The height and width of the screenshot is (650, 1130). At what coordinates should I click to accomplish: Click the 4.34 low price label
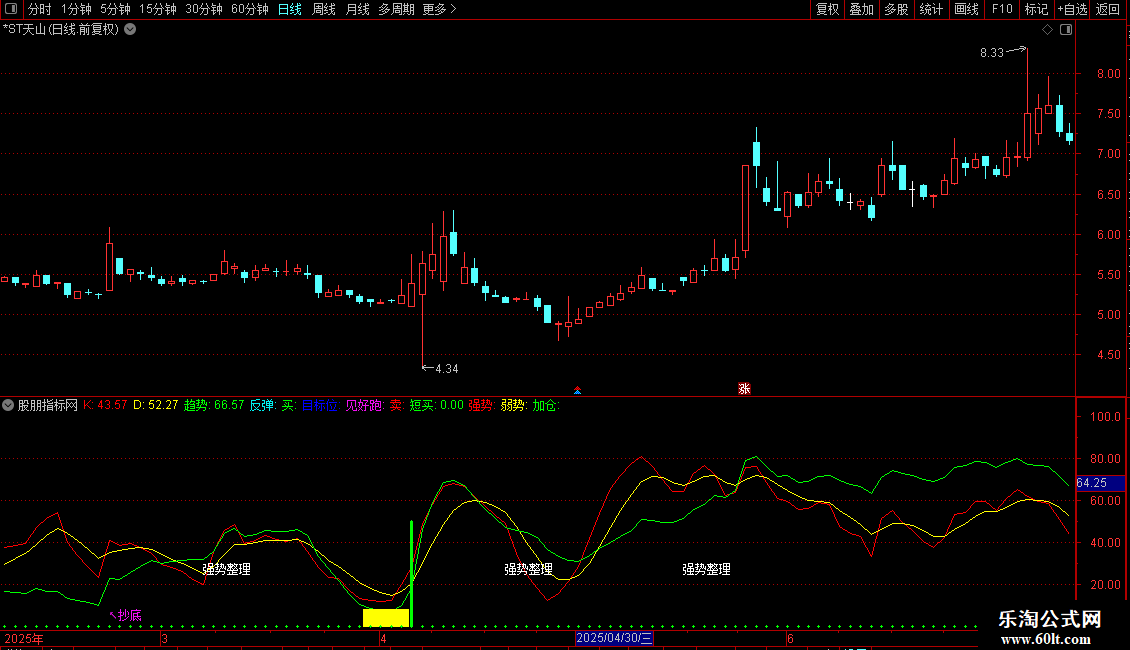pos(447,369)
